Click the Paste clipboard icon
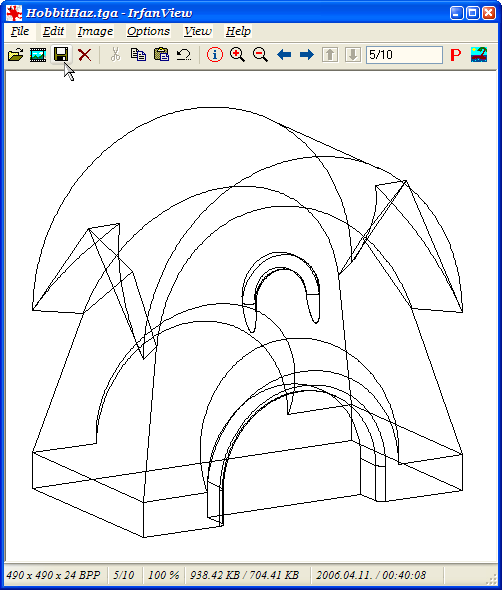The image size is (502, 590). pos(161,55)
